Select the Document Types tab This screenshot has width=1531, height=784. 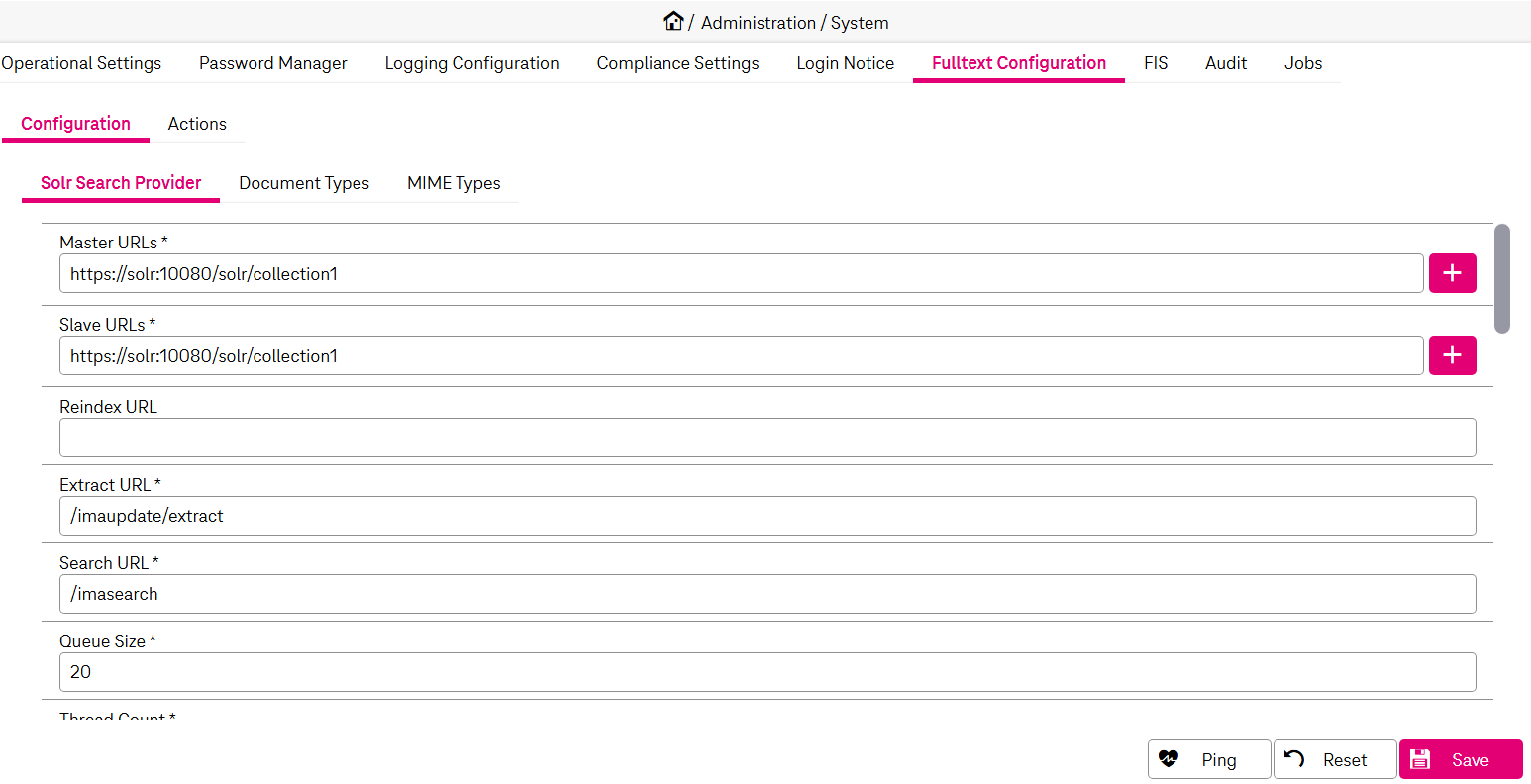tap(304, 183)
